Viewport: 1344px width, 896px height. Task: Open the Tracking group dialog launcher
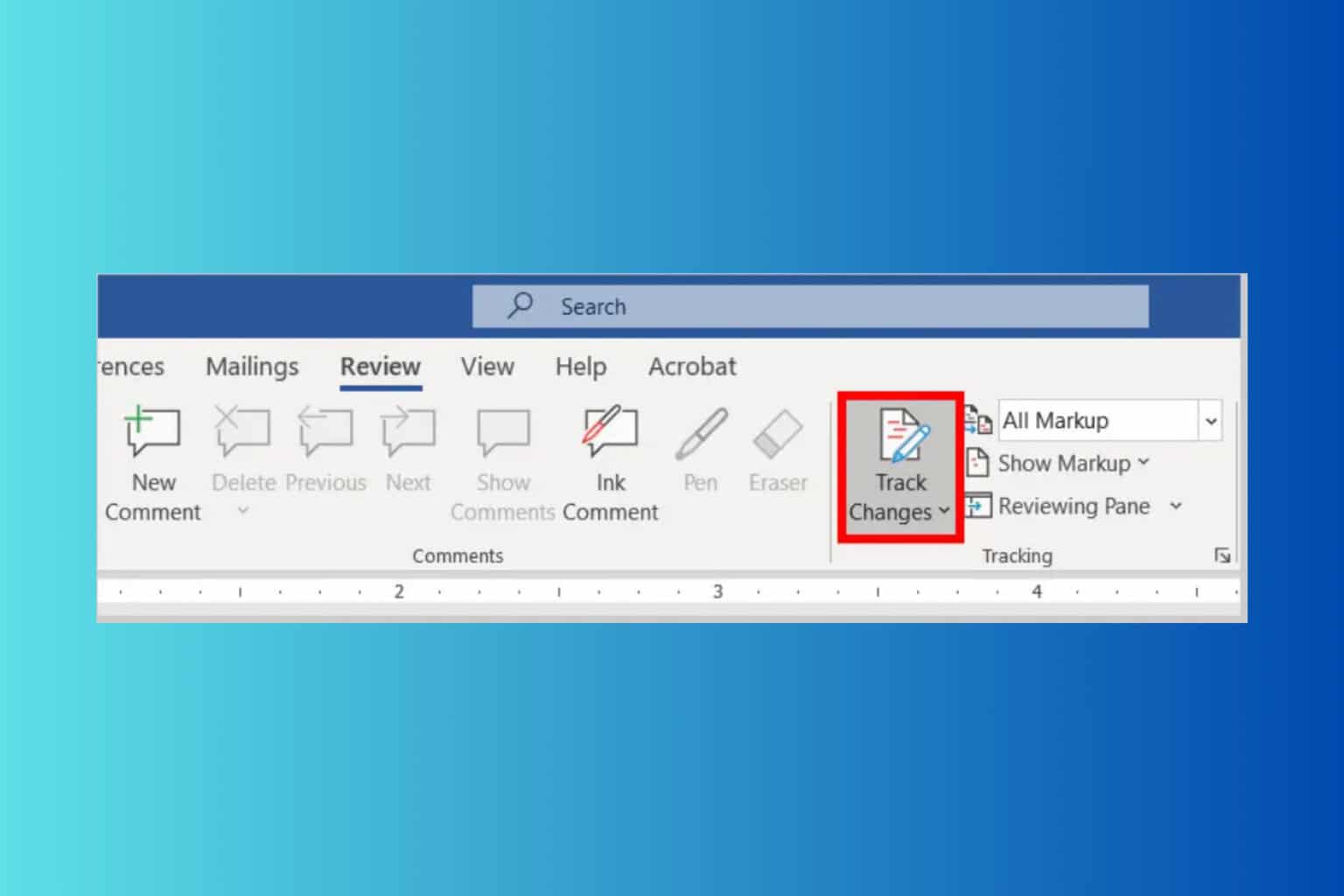click(x=1222, y=556)
